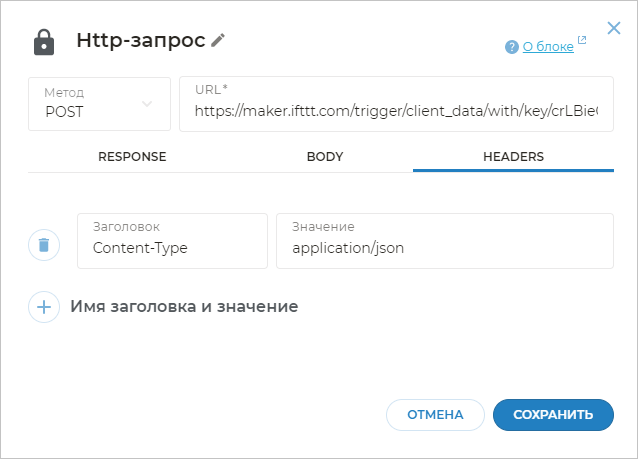
Task: Click the lock icon beside the title
Action: point(44,42)
